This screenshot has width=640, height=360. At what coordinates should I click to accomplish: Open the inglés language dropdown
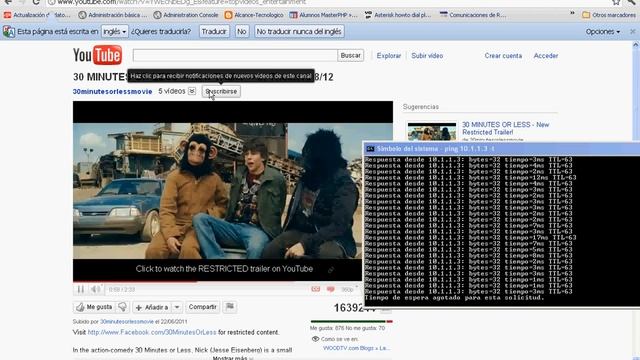click(x=114, y=31)
